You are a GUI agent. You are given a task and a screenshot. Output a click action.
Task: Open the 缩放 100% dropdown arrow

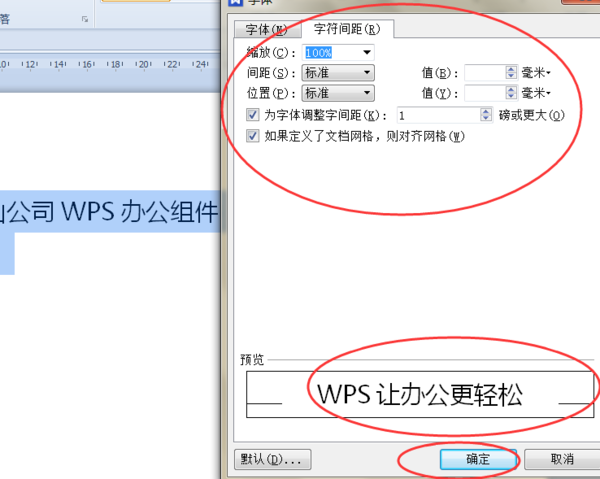click(367, 52)
